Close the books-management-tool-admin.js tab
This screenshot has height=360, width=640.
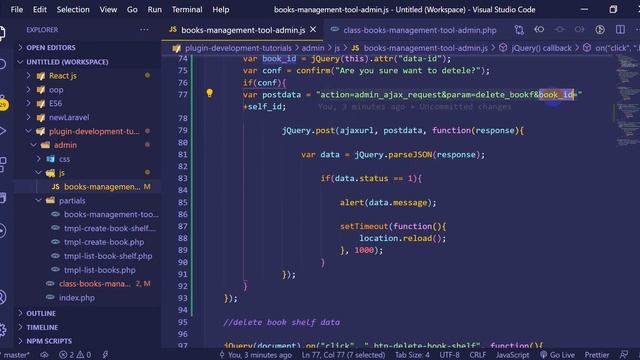pos(313,29)
